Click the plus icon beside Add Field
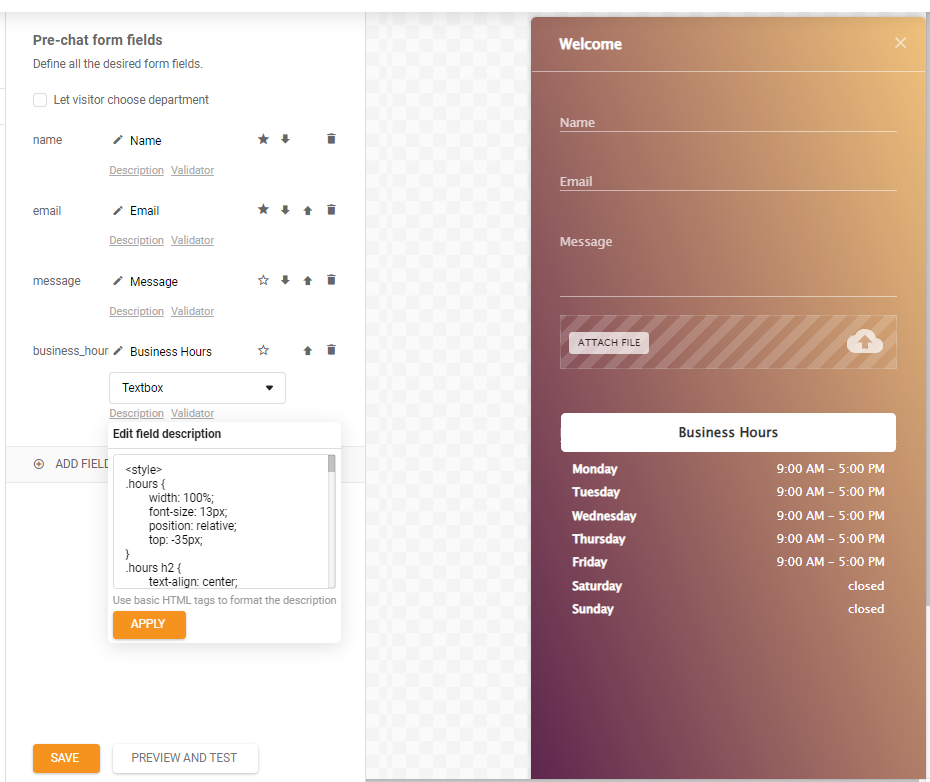Viewport: 930px width, 782px height. point(39,464)
